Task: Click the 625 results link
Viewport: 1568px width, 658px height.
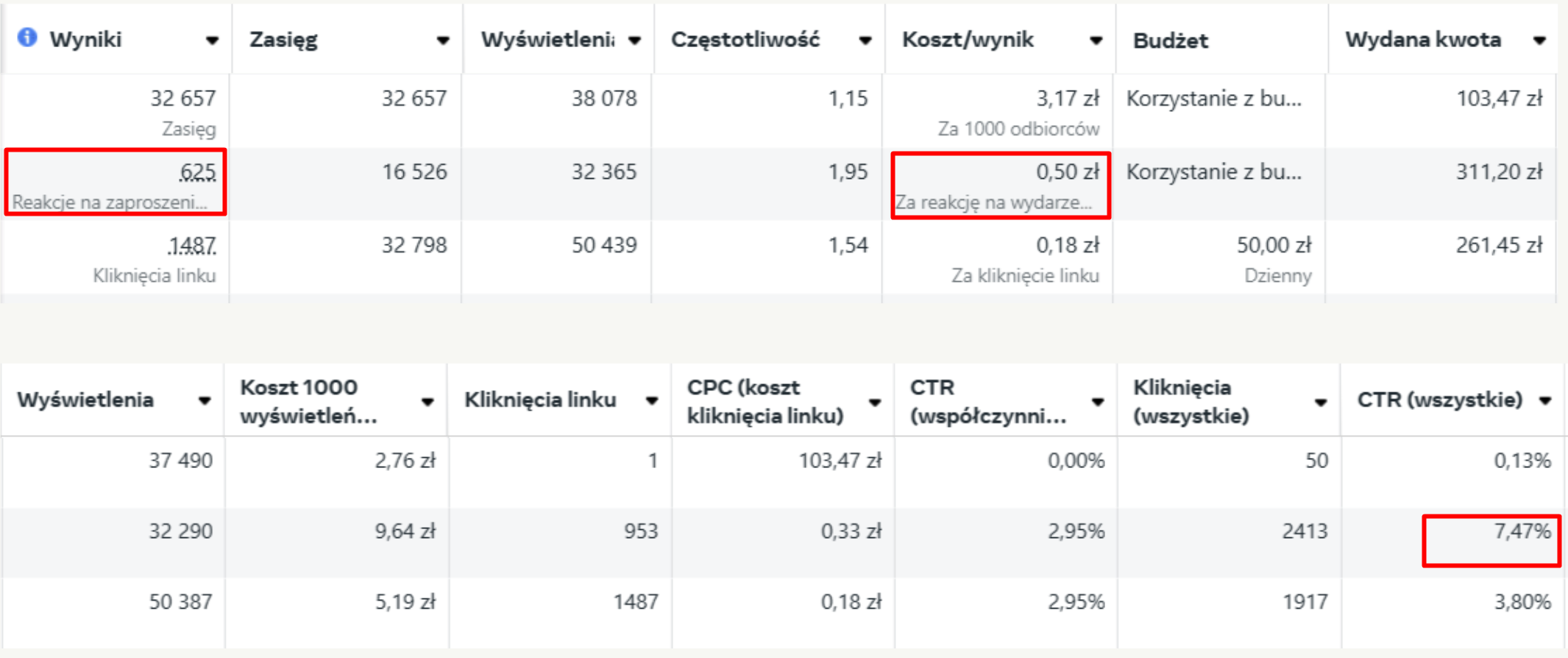Action: point(198,172)
